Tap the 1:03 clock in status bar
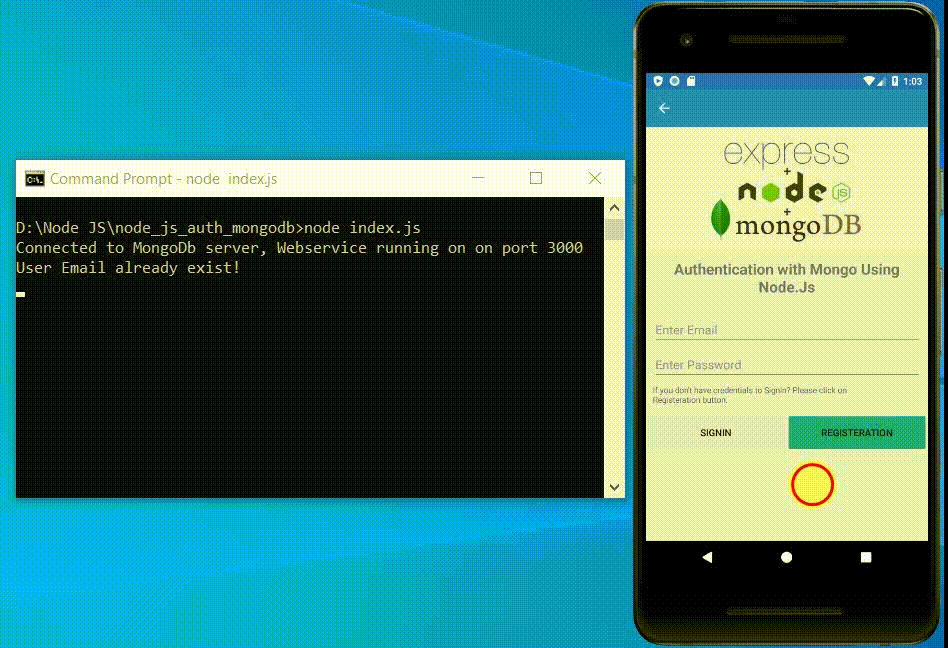948x648 pixels. (x=912, y=82)
